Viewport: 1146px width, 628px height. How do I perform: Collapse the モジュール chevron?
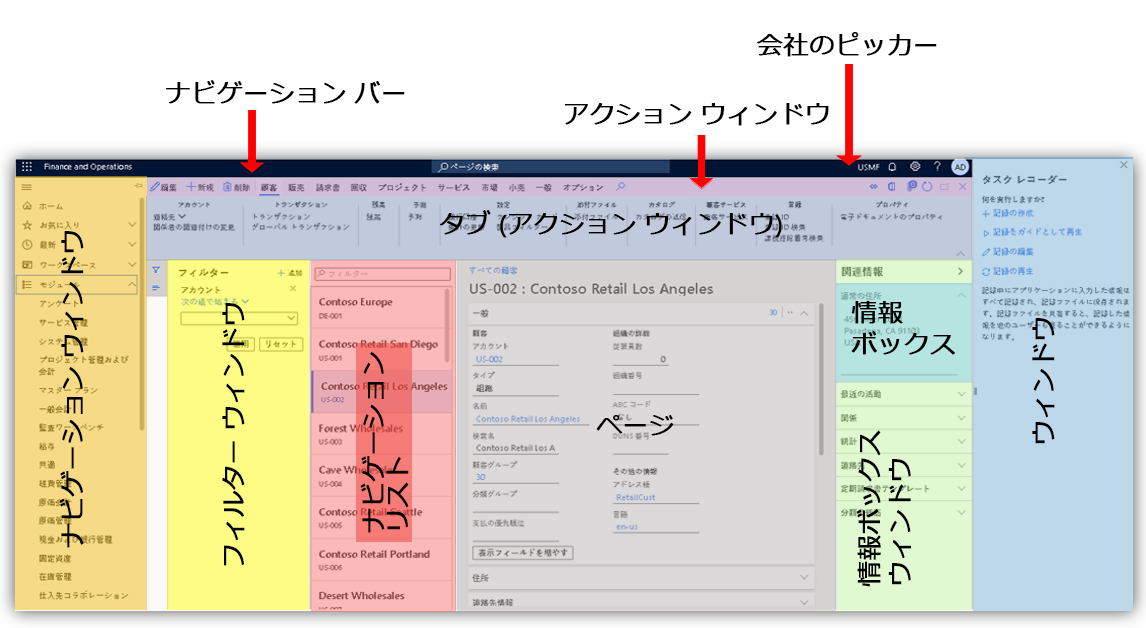(x=132, y=284)
